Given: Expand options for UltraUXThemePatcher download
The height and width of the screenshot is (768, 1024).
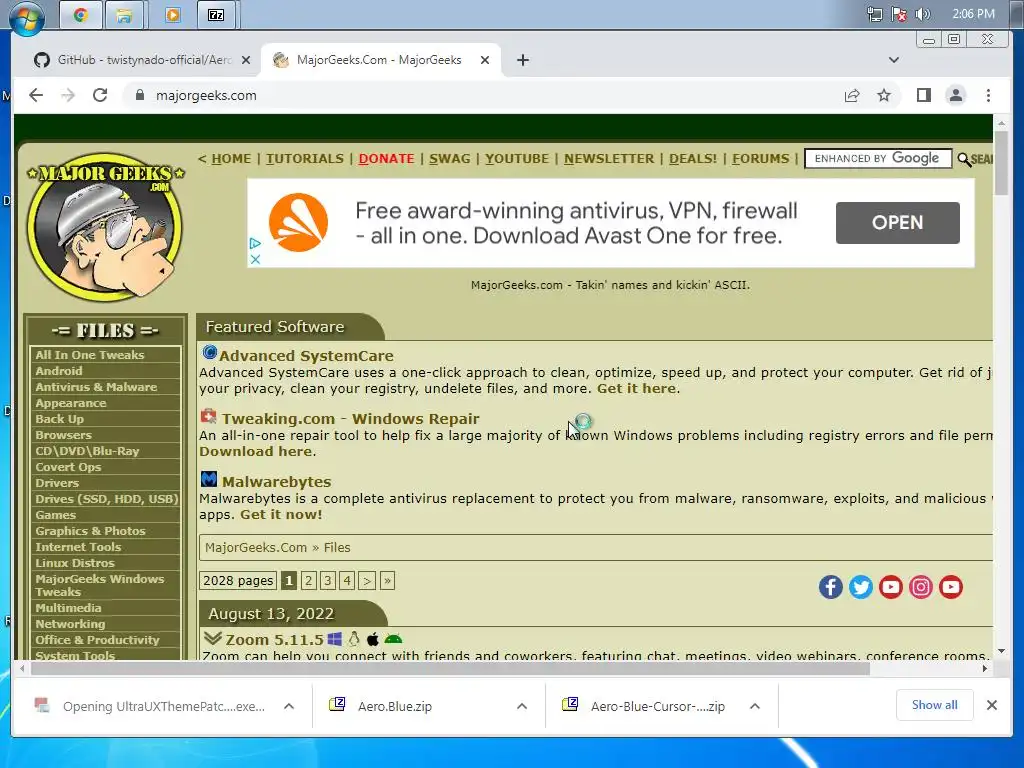Looking at the screenshot, I should pyautogui.click(x=289, y=706).
